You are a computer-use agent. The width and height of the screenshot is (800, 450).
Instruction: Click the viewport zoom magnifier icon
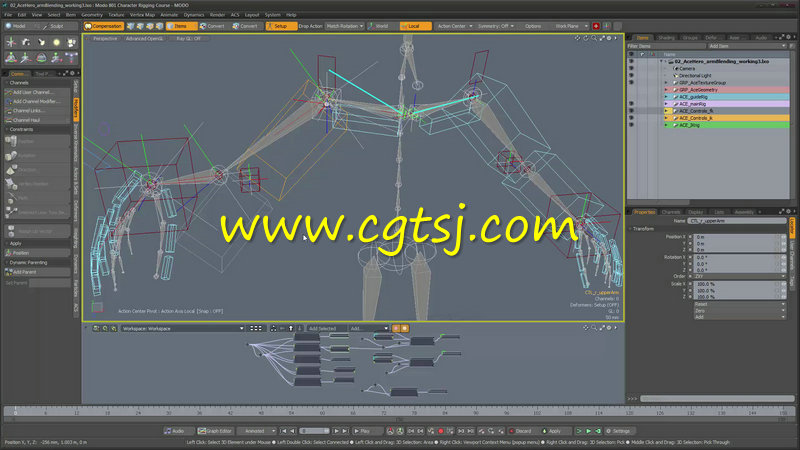(593, 38)
